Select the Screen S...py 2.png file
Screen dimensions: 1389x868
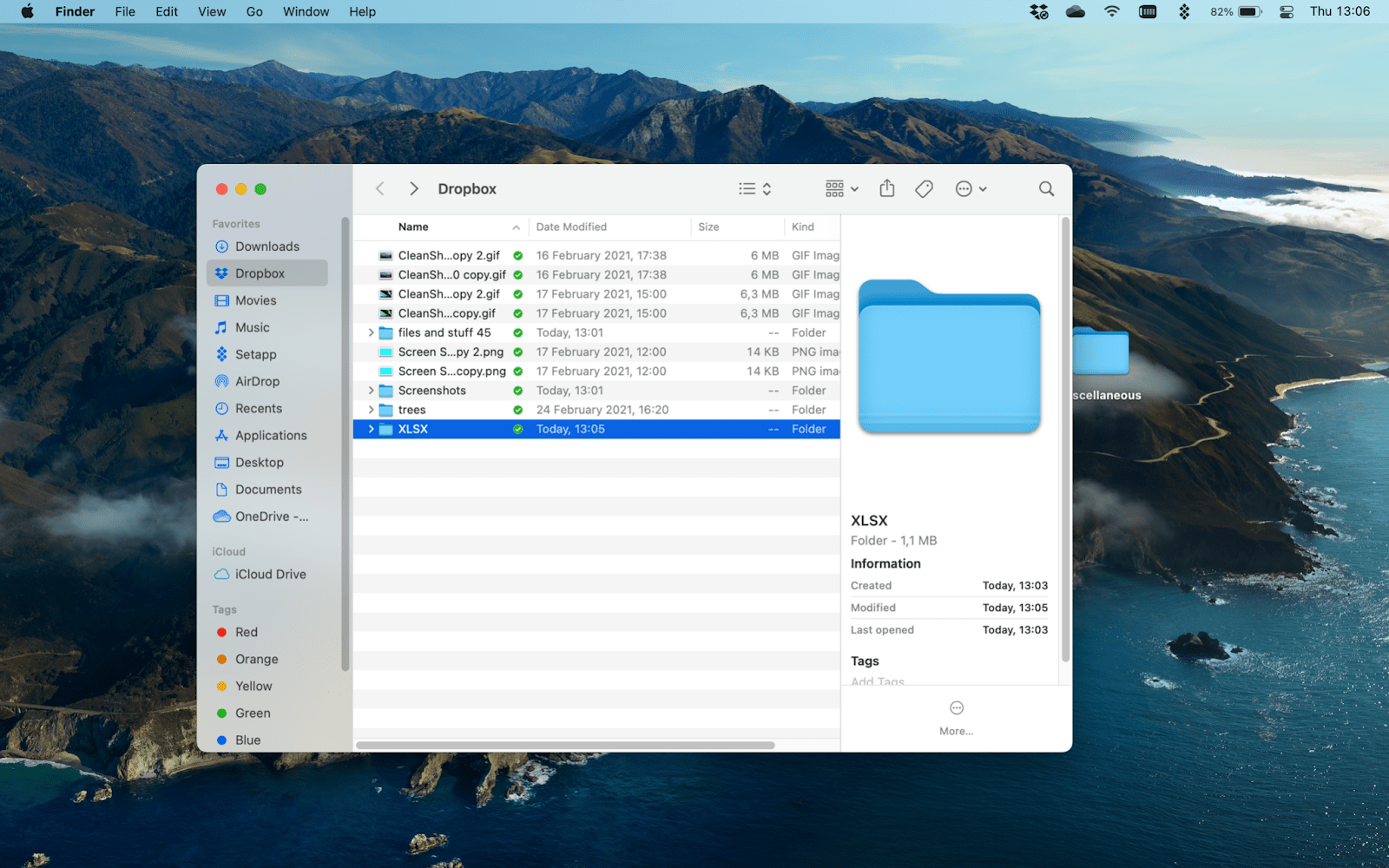coord(596,352)
